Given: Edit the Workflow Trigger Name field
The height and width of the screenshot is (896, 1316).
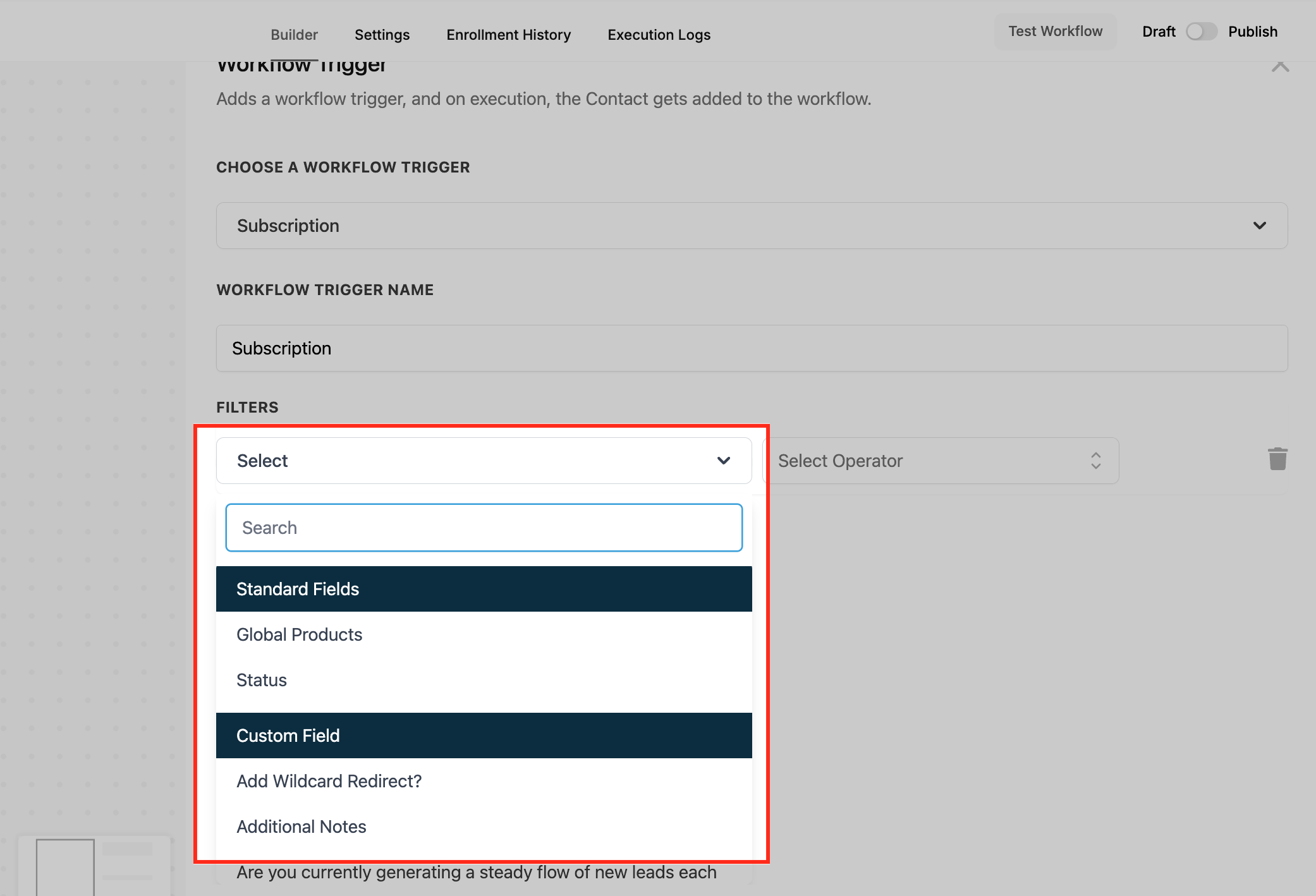Looking at the screenshot, I should click(751, 348).
